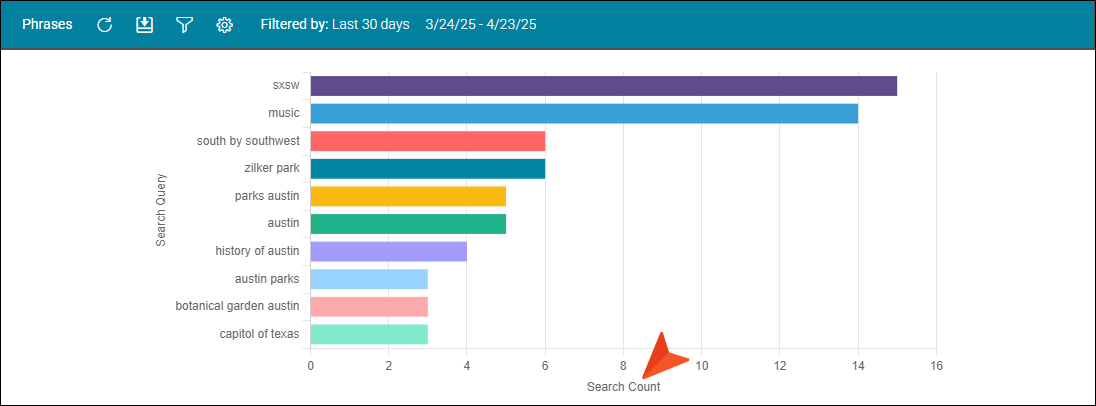Click the lavender history of austin bar
1096x406 pixels.
[x=389, y=252]
